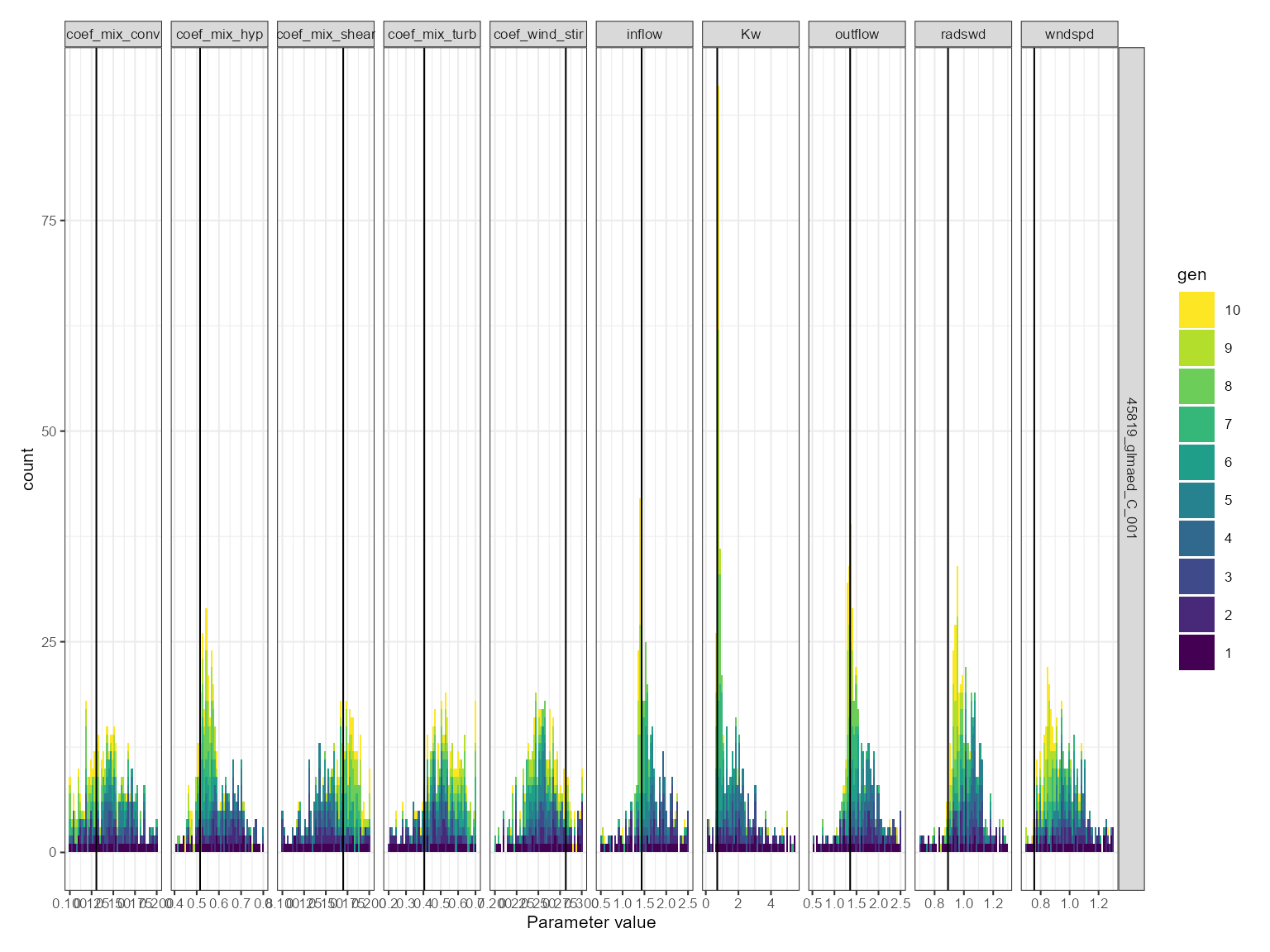
Task: Click the coef_mix_shear facet label
Action: click(326, 34)
